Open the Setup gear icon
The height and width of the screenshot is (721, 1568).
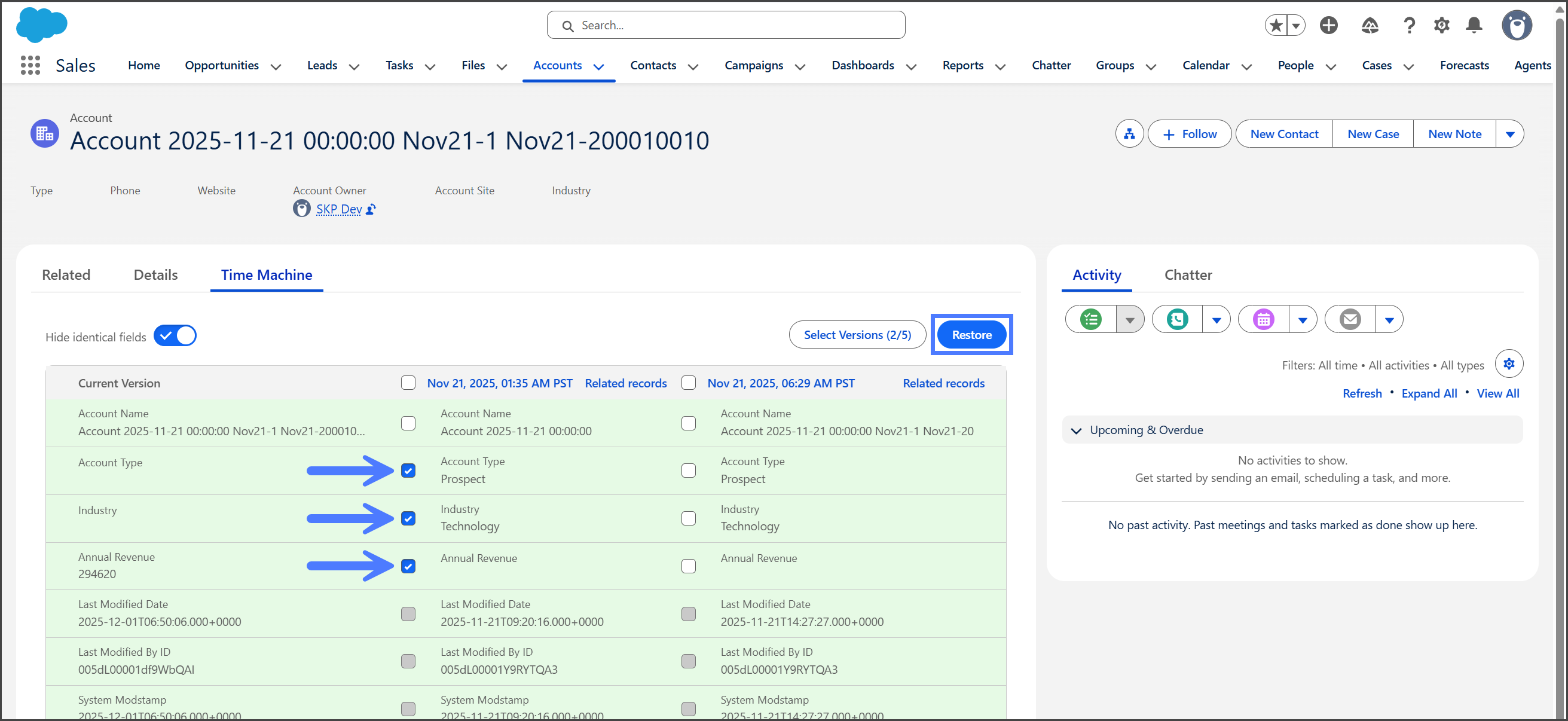(1441, 25)
